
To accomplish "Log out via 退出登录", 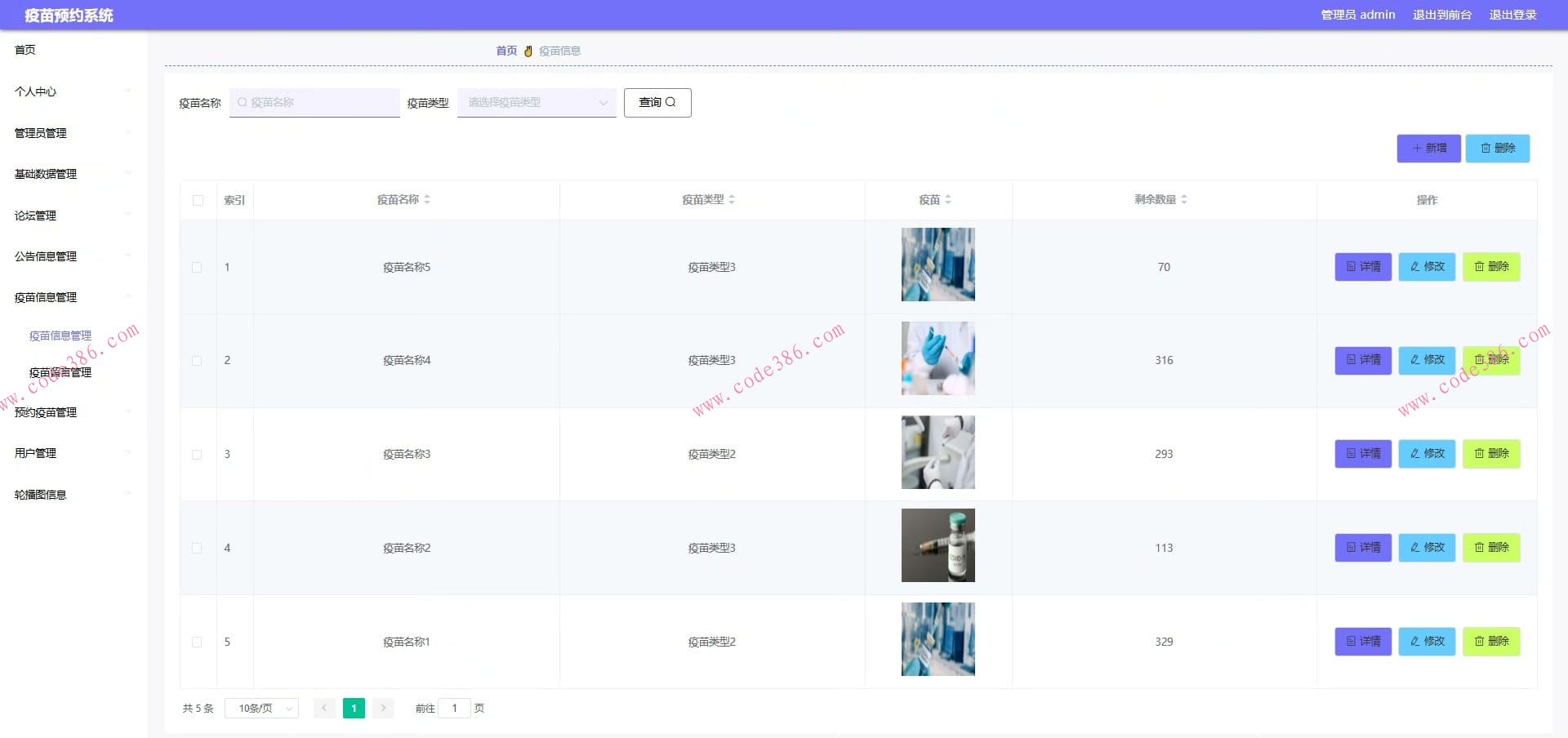I will pyautogui.click(x=1512, y=15).
